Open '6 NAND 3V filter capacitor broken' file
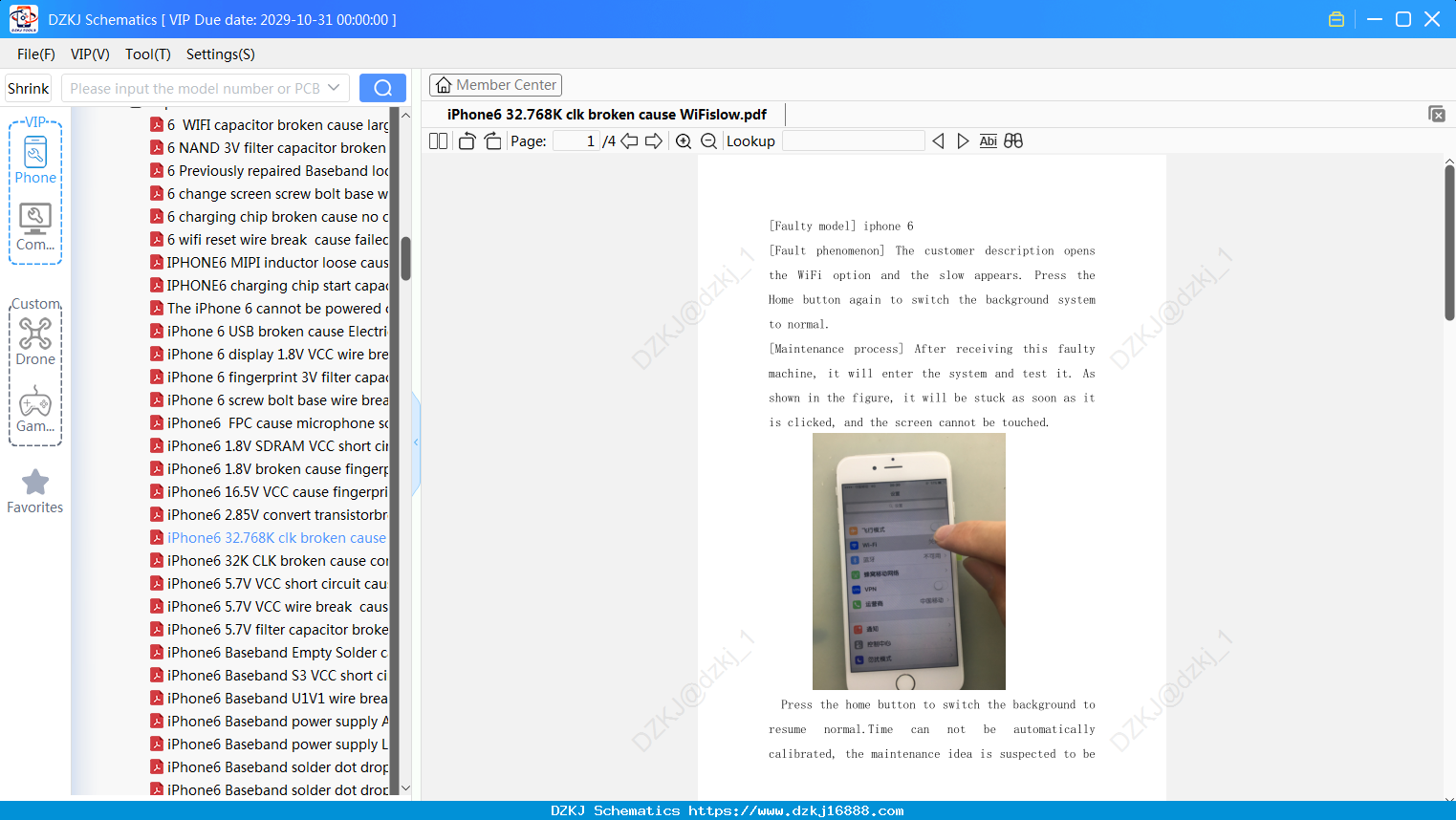 [x=270, y=148]
